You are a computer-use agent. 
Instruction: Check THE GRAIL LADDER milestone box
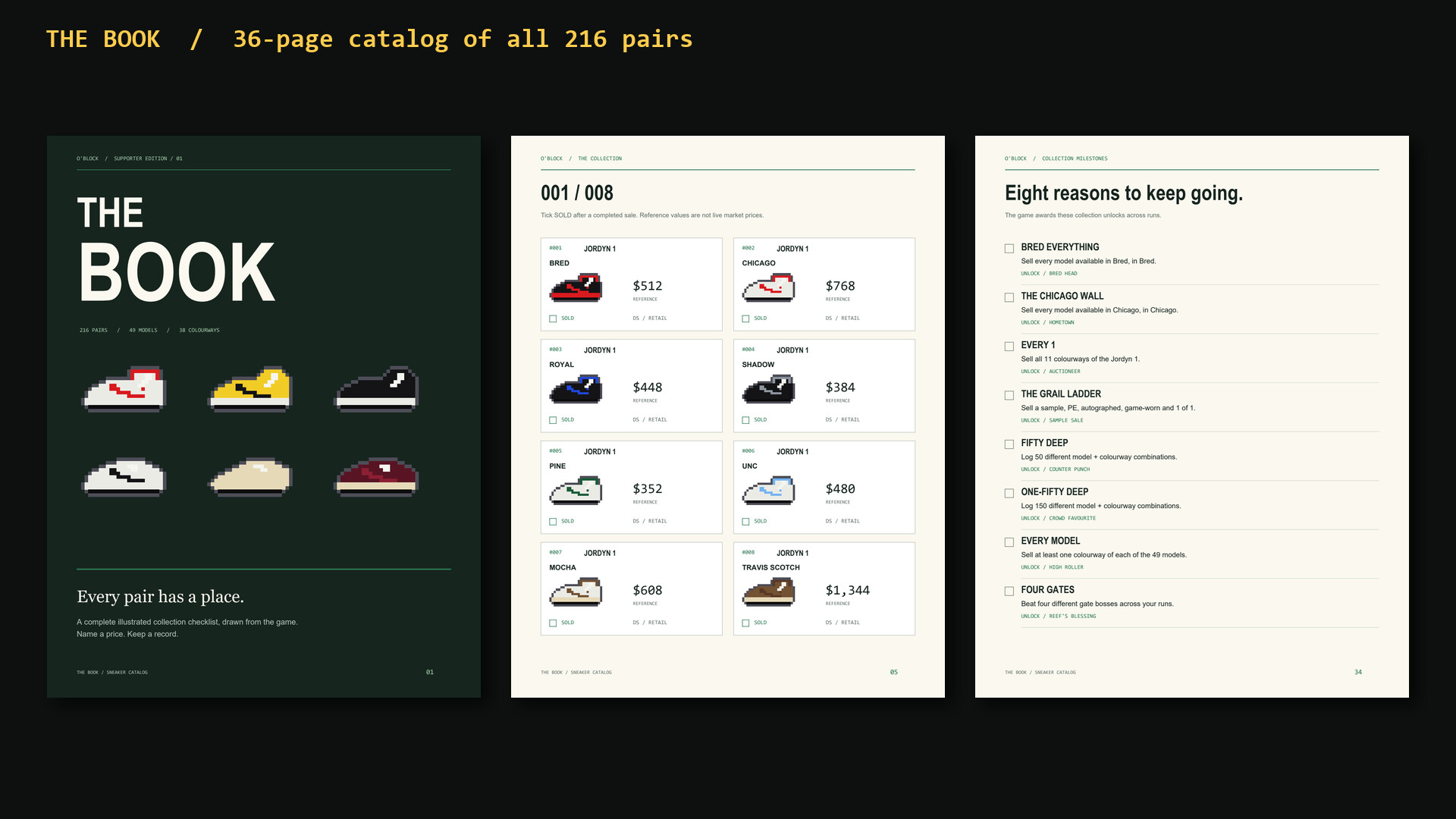1009,395
